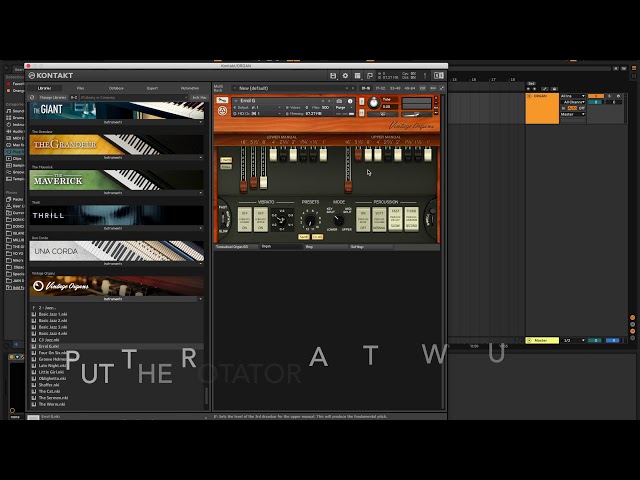Open The Giant library banner
This screenshot has height=480, width=640.
click(116, 110)
